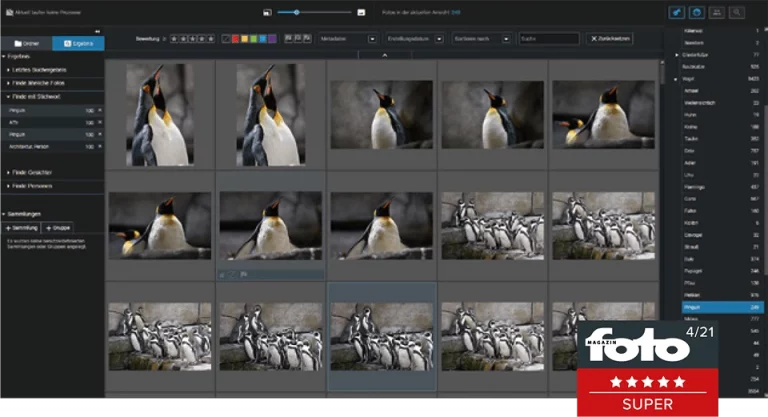Remove the Architektur, Person keyword with its X

point(99,146)
